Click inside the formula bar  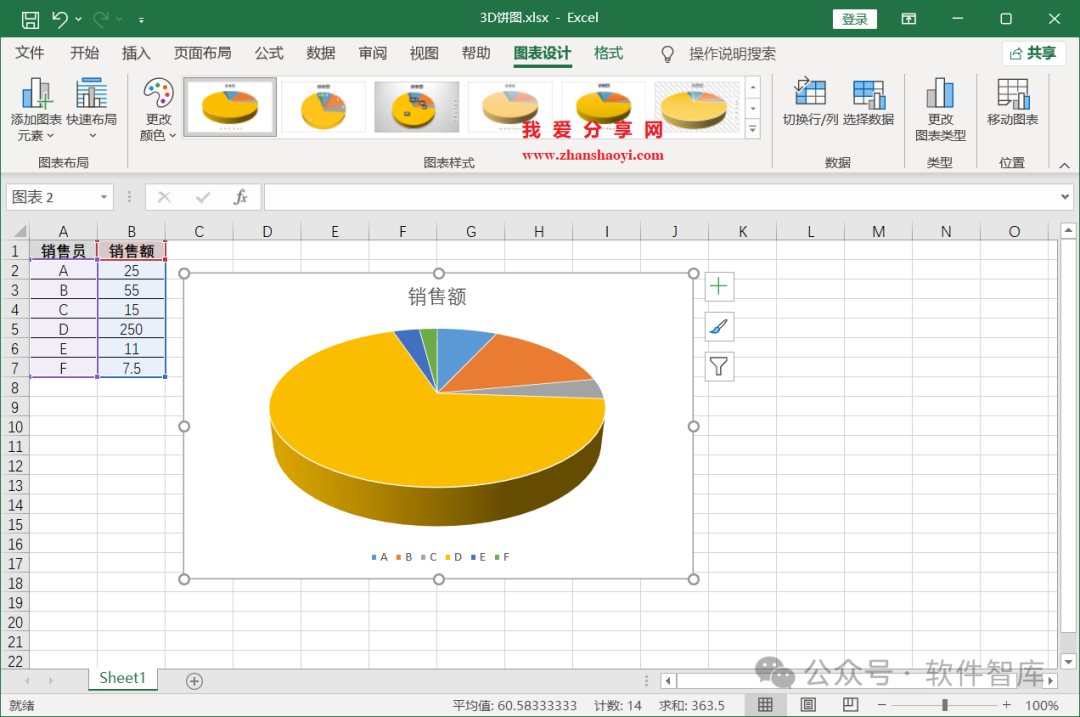click(x=660, y=198)
